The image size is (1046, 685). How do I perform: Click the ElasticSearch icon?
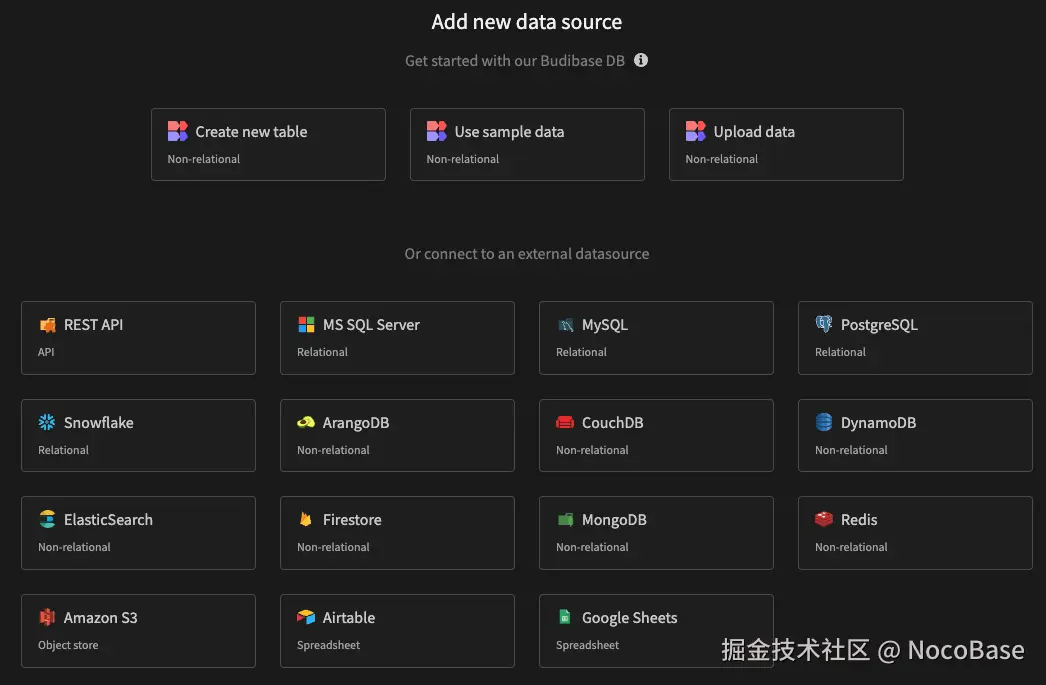click(x=47, y=519)
